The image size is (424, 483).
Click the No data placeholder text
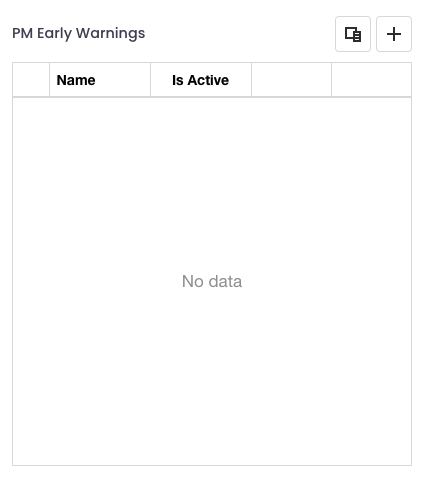coord(212,281)
